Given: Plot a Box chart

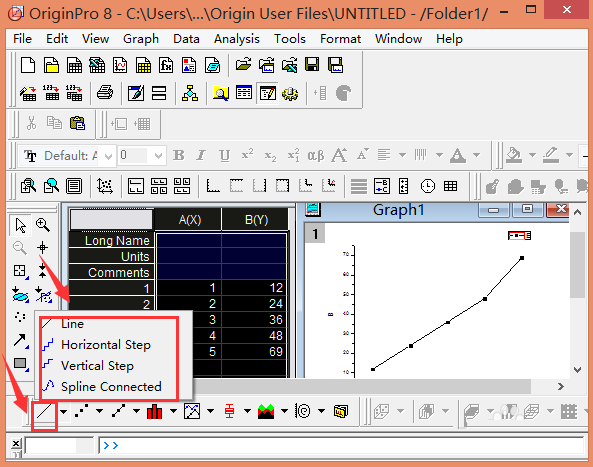Looking at the screenshot, I should click(230, 411).
